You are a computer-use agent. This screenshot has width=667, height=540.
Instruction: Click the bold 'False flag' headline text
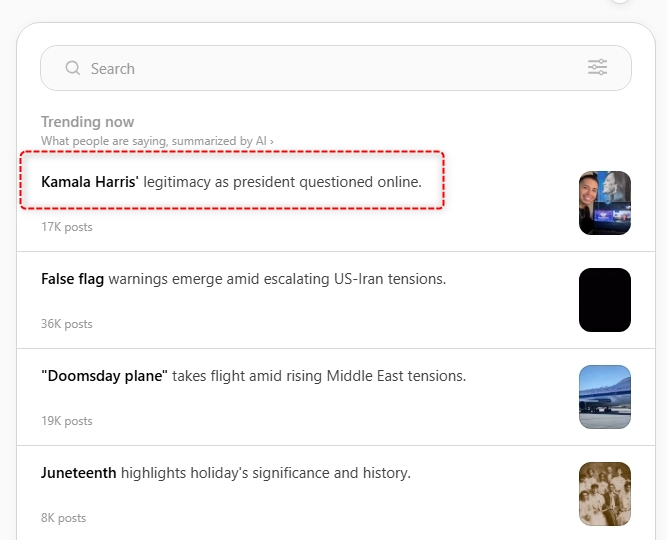pyautogui.click(x=72, y=279)
